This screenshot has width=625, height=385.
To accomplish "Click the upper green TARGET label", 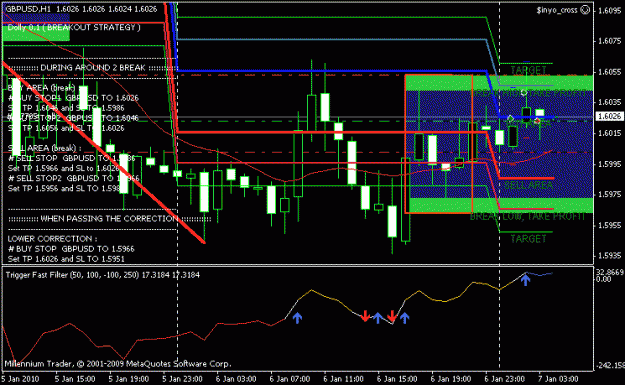I will point(529,70).
